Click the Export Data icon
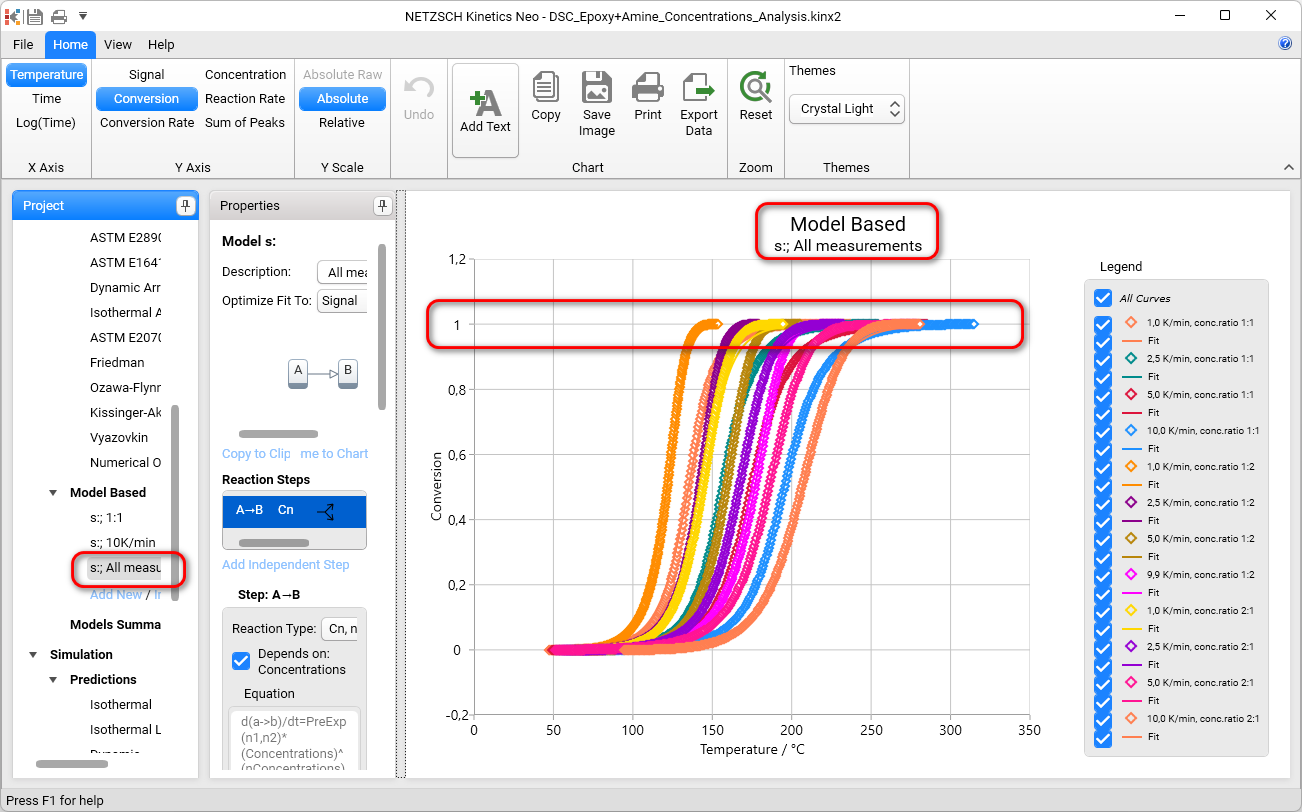 [x=699, y=88]
